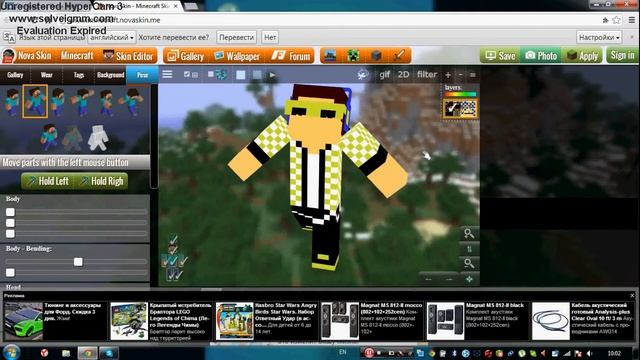Open the Windows Start button
Viewport: 640px width, 360px height.
tap(11, 353)
